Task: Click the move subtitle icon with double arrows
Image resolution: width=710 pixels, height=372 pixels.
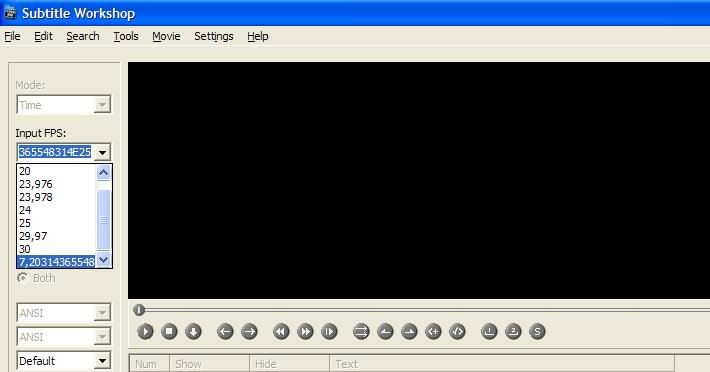Action: click(x=361, y=332)
